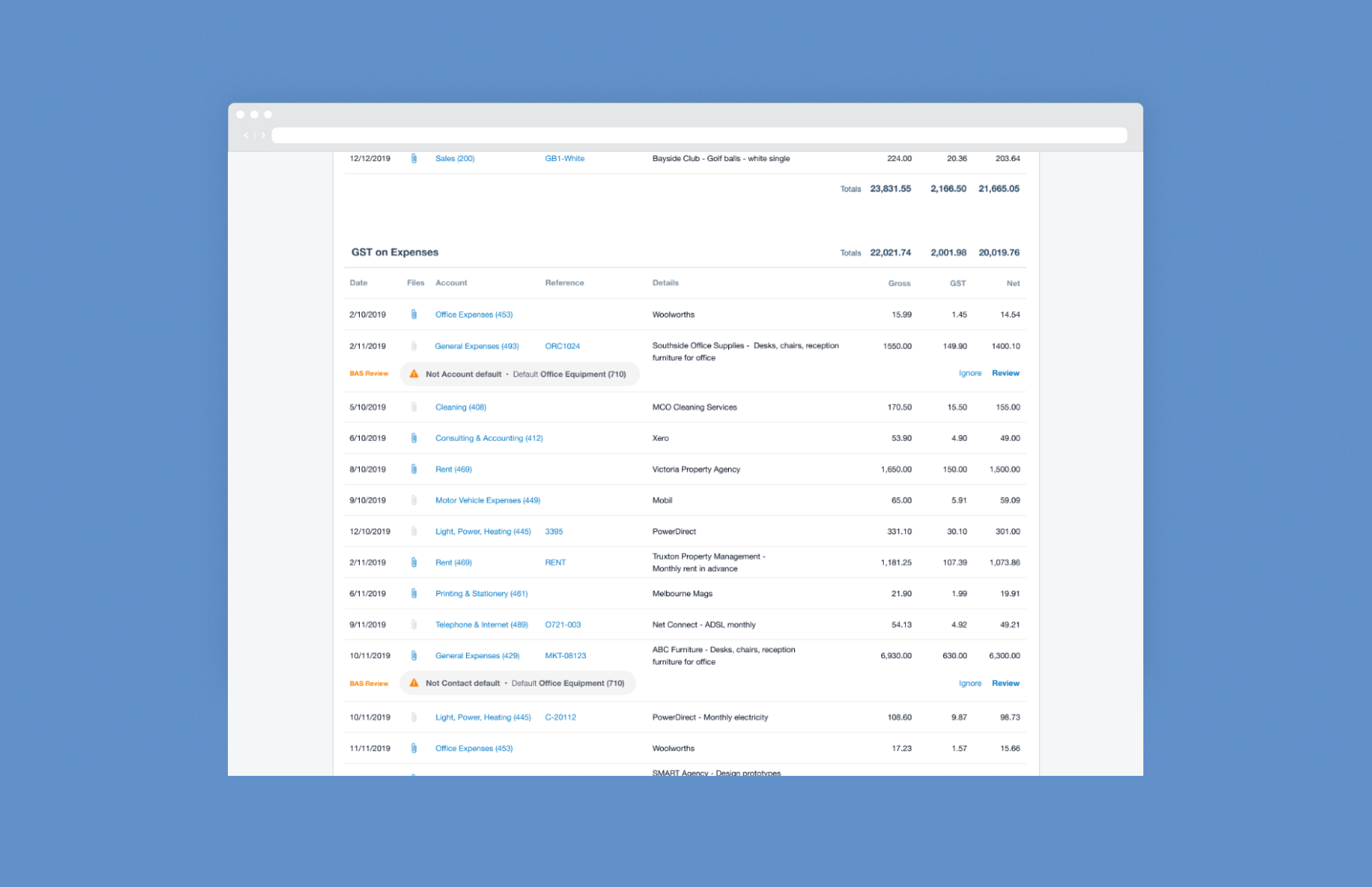Open reference link ORC1024

[562, 346]
